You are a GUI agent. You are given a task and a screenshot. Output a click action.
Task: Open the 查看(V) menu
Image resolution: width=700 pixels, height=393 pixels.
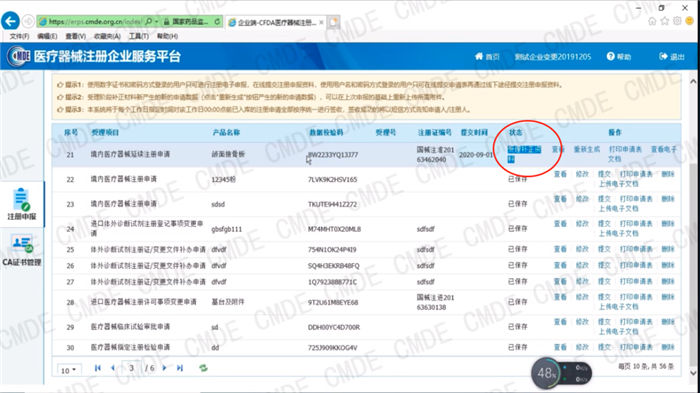coord(75,36)
